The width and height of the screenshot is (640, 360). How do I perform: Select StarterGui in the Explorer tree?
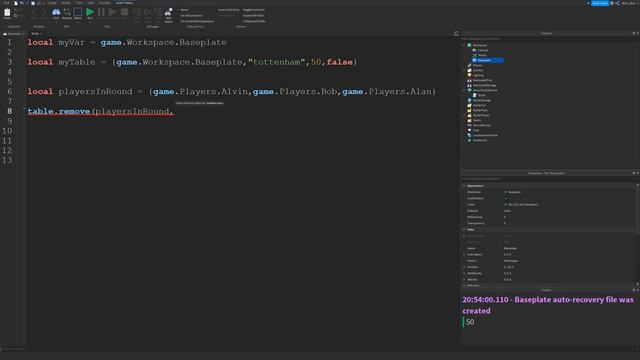(479, 105)
